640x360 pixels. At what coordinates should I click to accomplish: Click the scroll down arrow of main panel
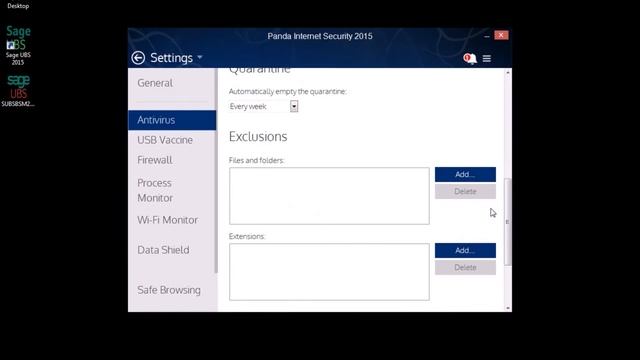(508, 308)
